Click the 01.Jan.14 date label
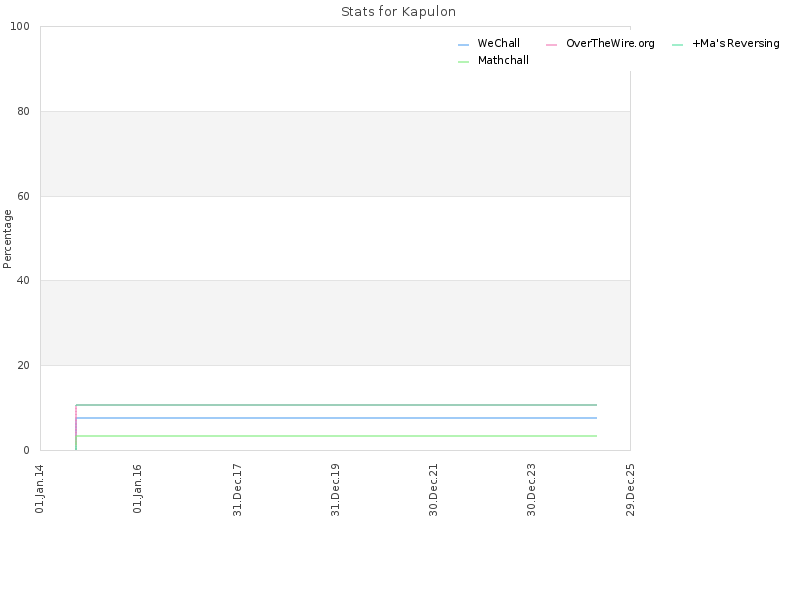 (39, 489)
